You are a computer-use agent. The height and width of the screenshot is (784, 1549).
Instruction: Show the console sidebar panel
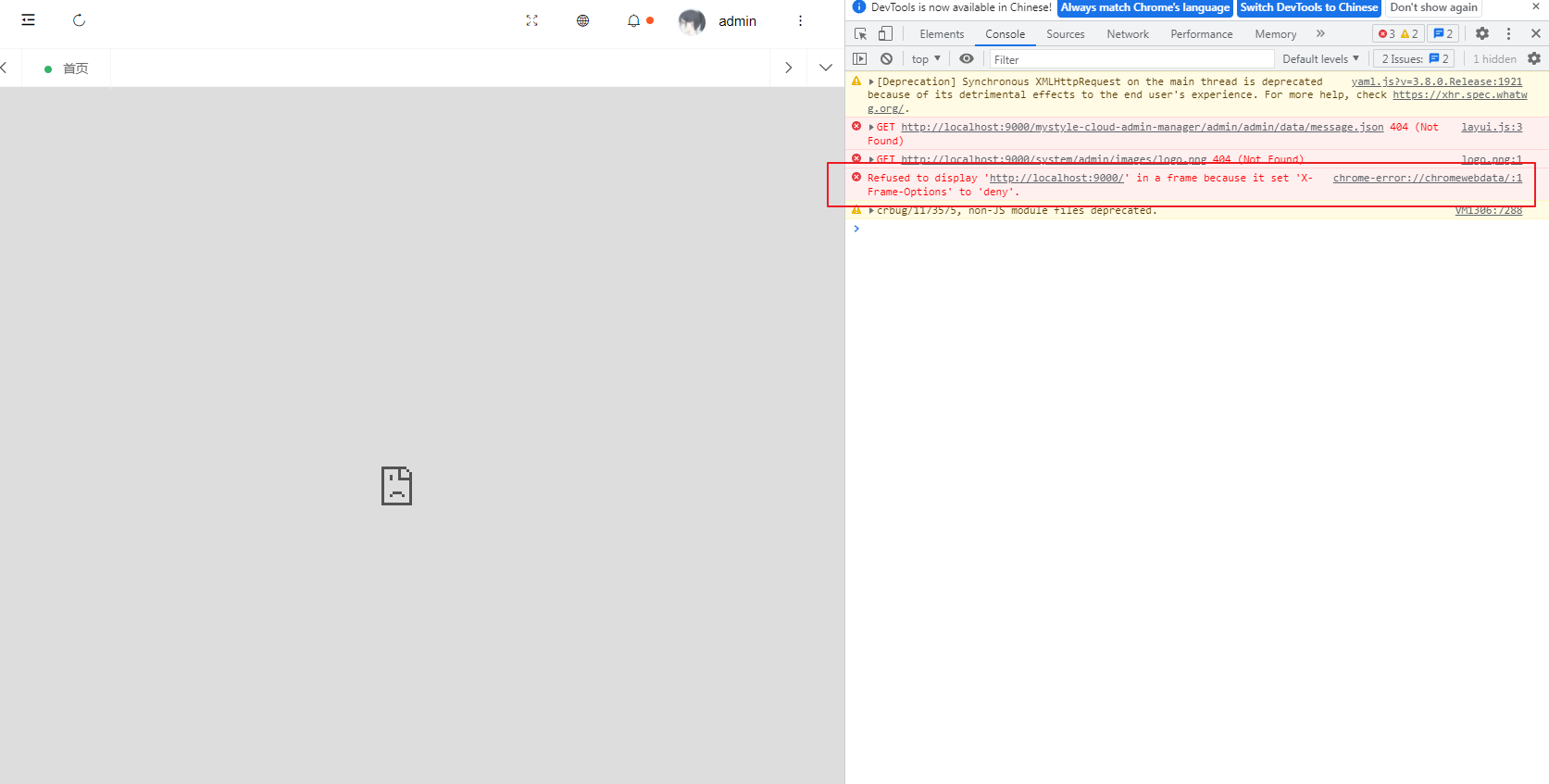tap(860, 59)
